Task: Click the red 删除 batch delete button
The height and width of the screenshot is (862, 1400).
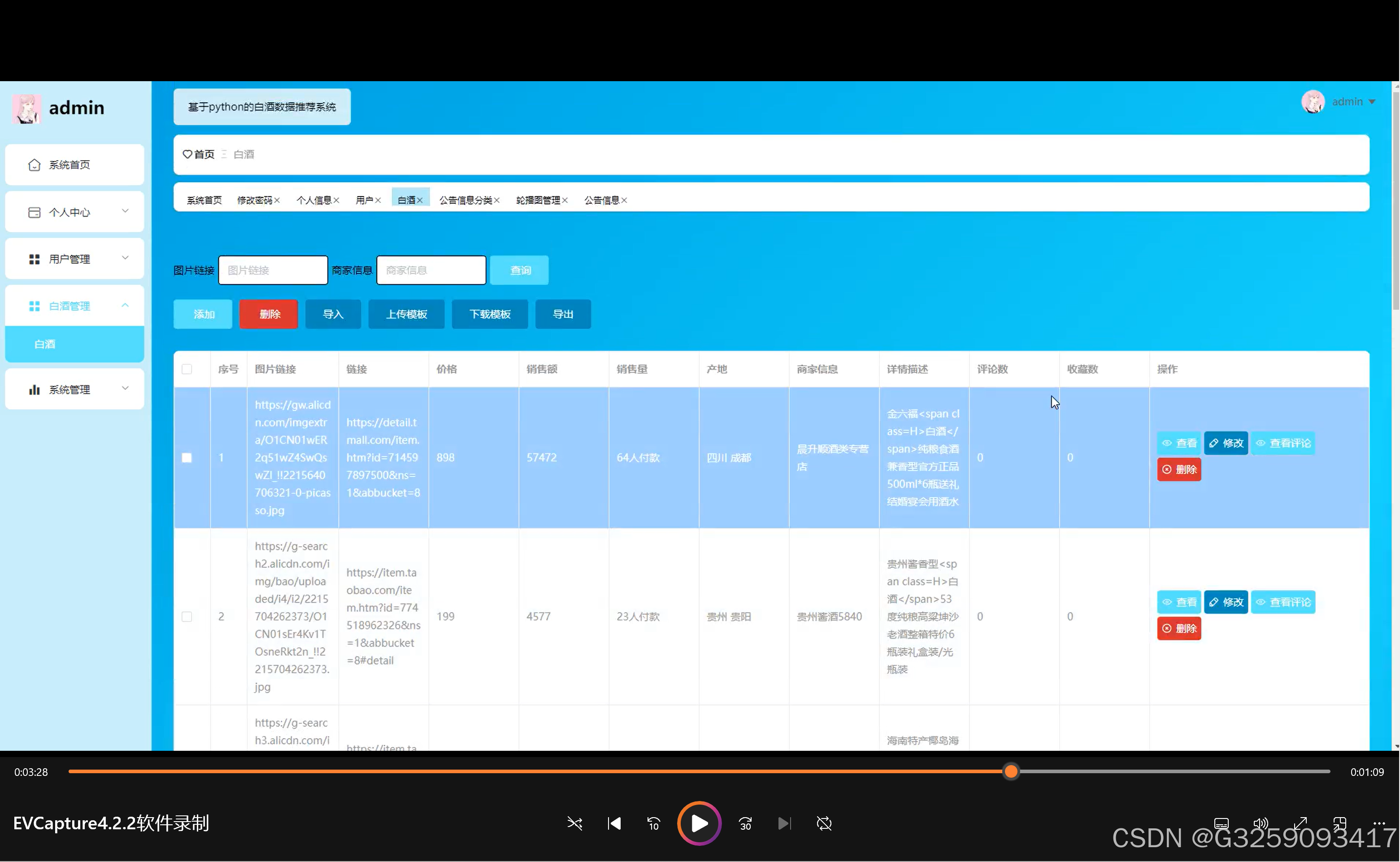Action: 269,314
